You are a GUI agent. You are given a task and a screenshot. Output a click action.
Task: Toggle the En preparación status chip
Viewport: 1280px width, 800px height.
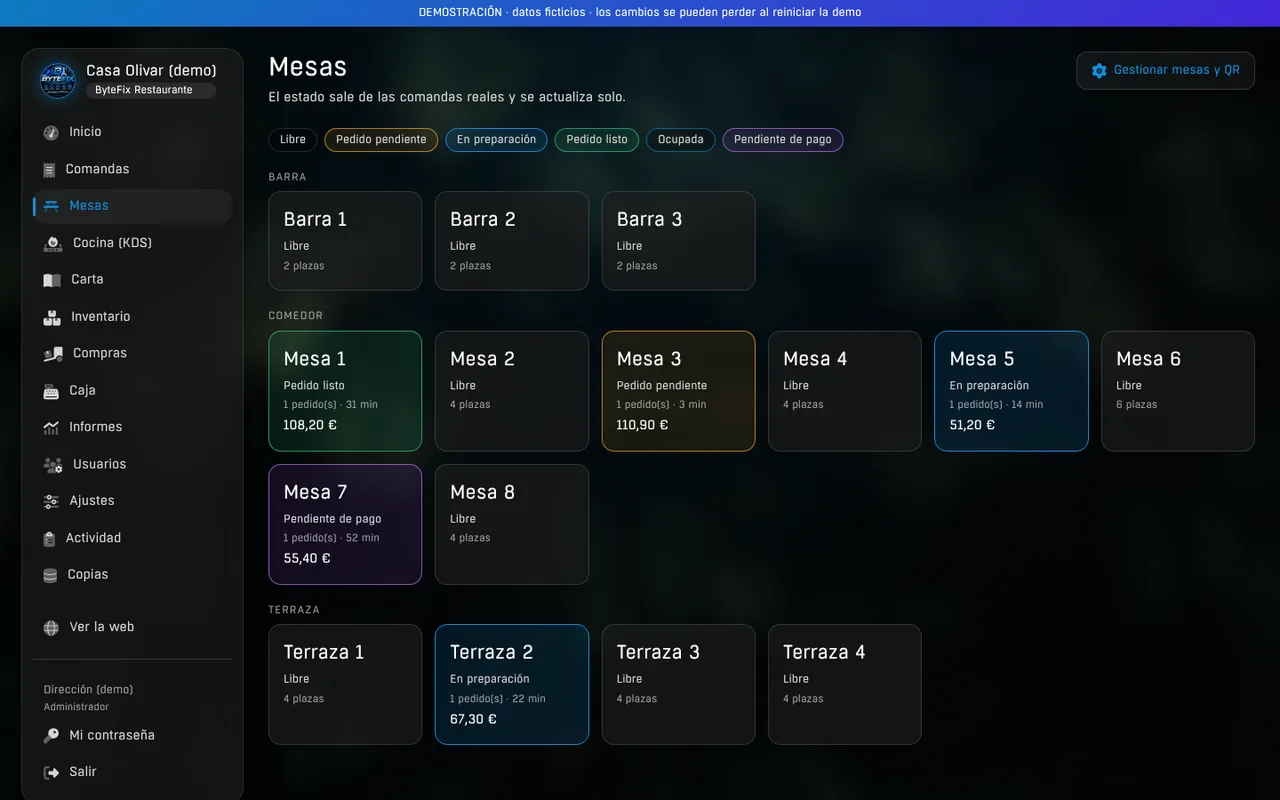coord(497,140)
